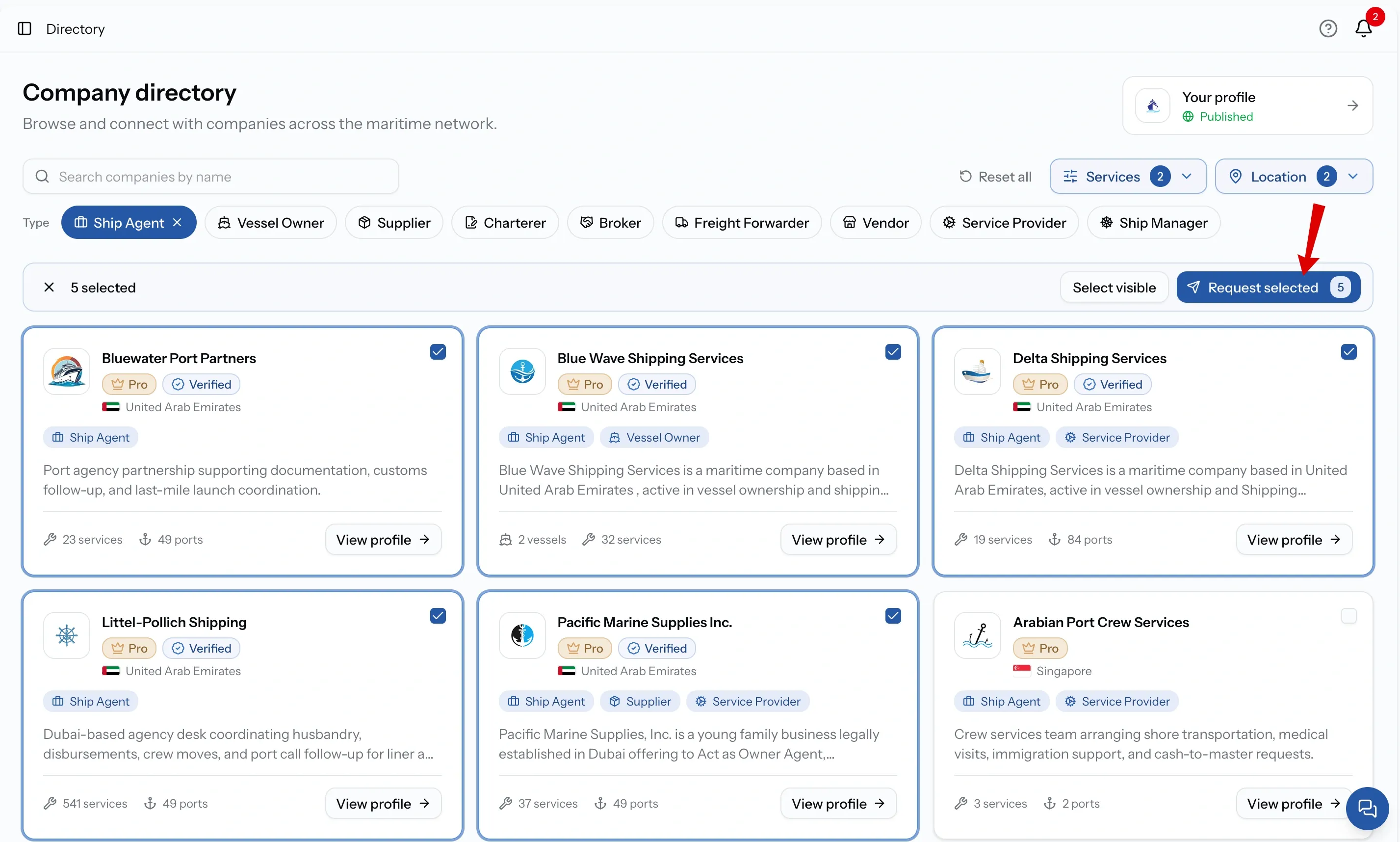Filter by Charterer type
Viewport: 1400px width, 842px height.
(505, 222)
